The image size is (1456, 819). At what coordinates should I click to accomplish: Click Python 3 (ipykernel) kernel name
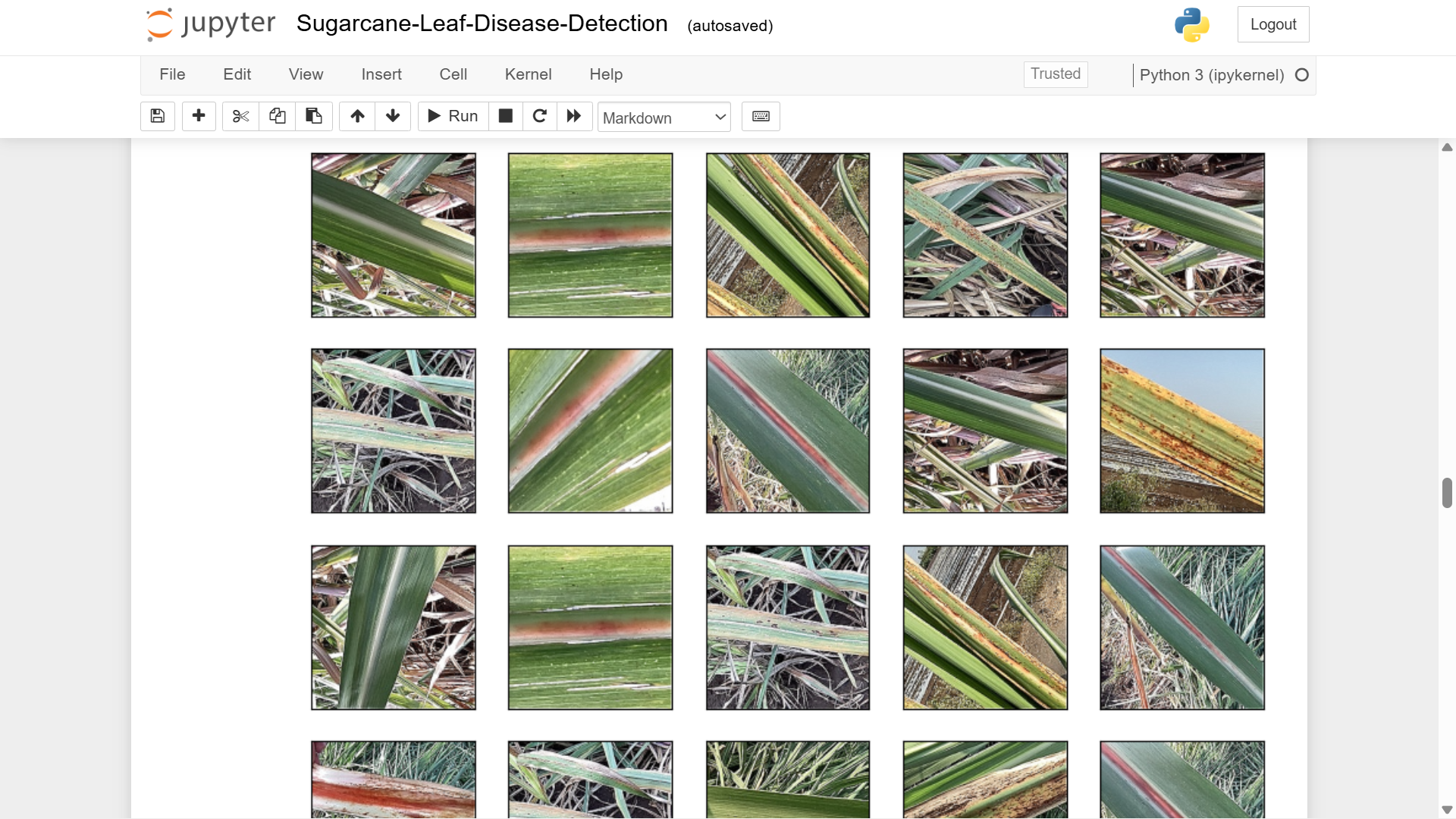click(1212, 75)
